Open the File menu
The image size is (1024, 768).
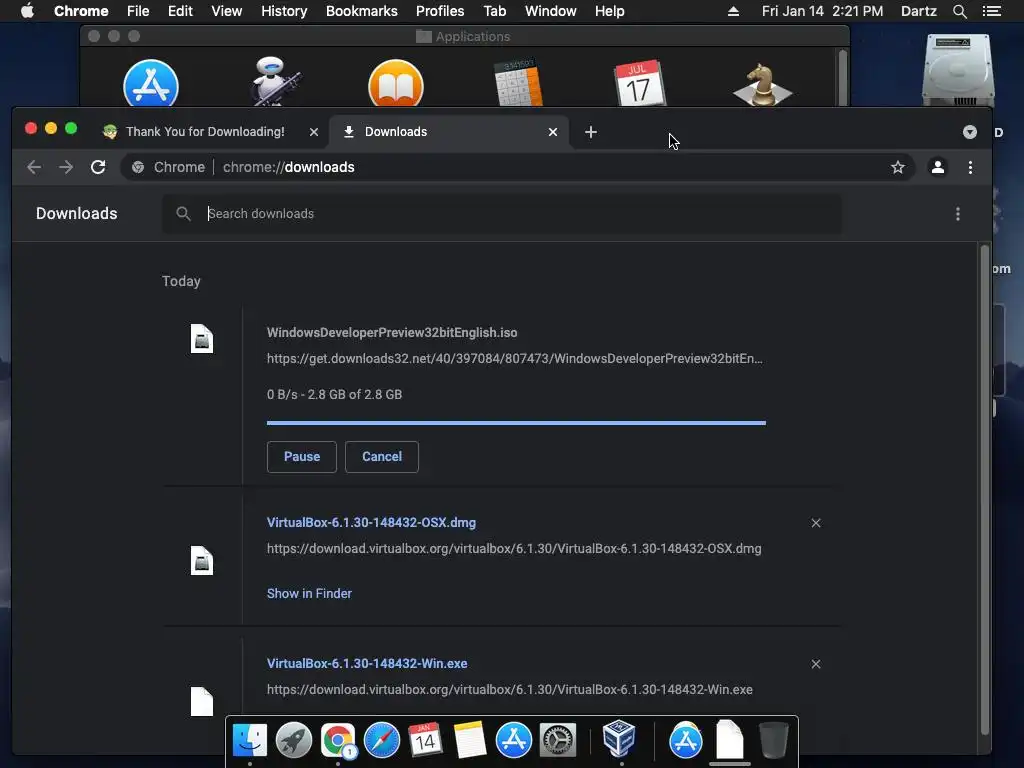coord(138,11)
